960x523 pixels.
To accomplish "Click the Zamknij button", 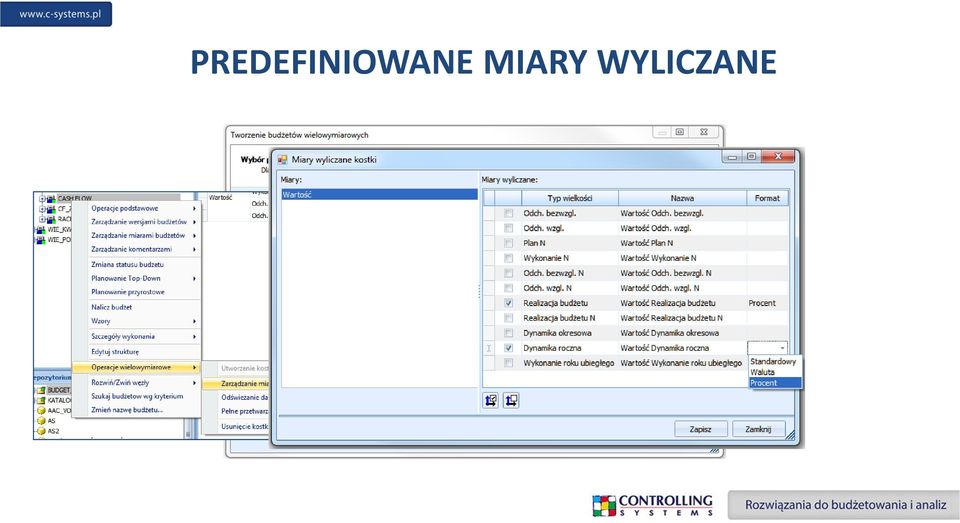I will (758, 429).
